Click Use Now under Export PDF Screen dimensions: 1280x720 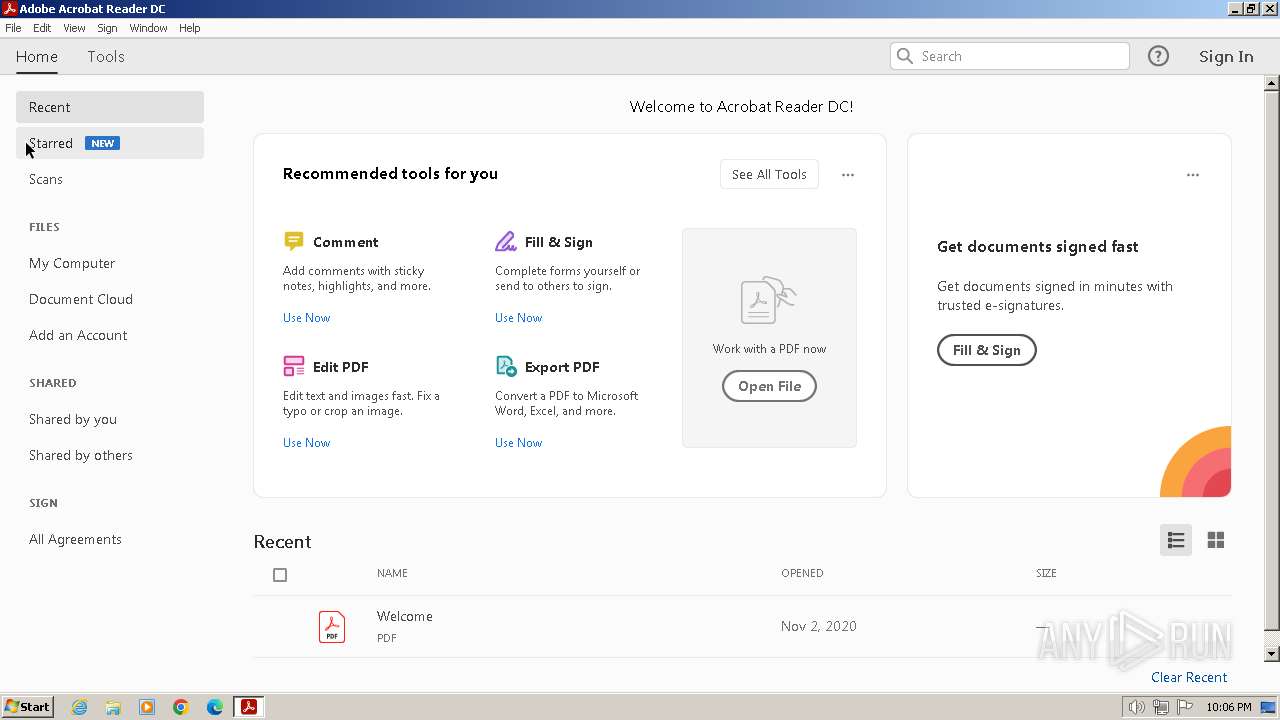click(518, 443)
